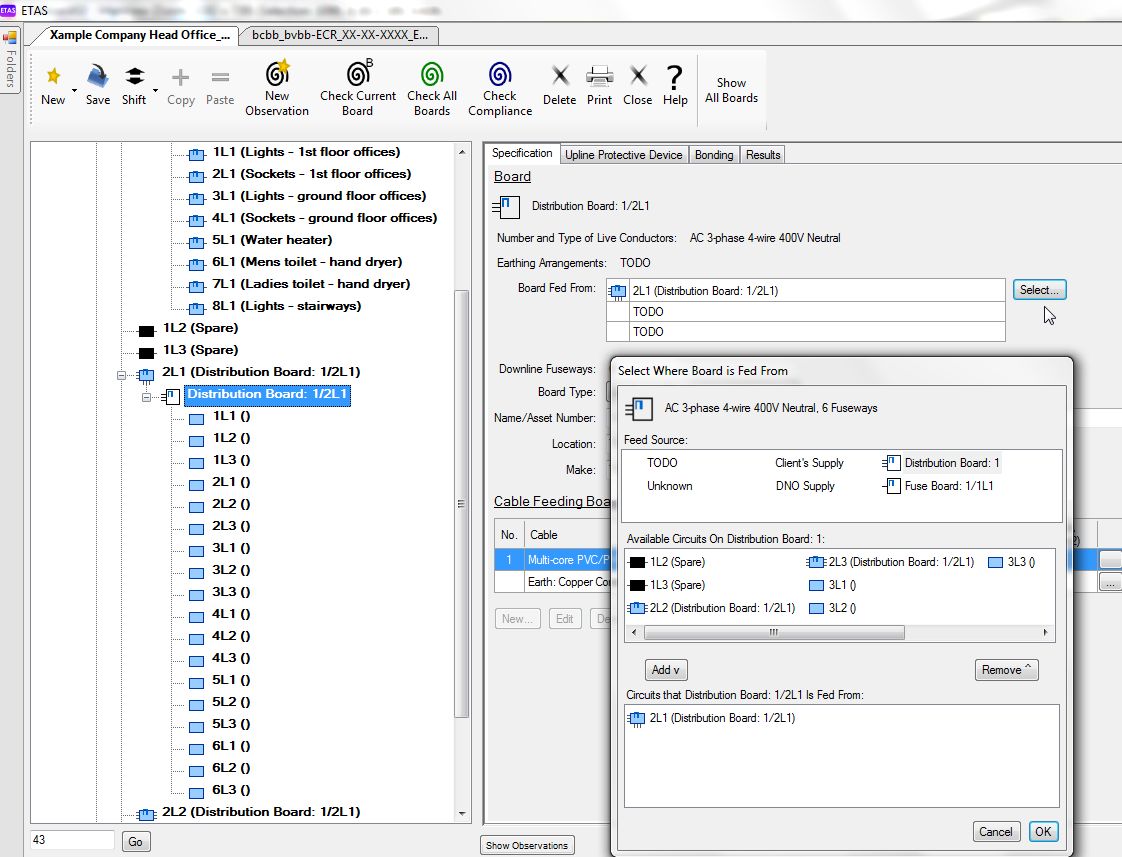Click the Check All Boards icon
This screenshot has width=1122, height=857.
coord(431,73)
